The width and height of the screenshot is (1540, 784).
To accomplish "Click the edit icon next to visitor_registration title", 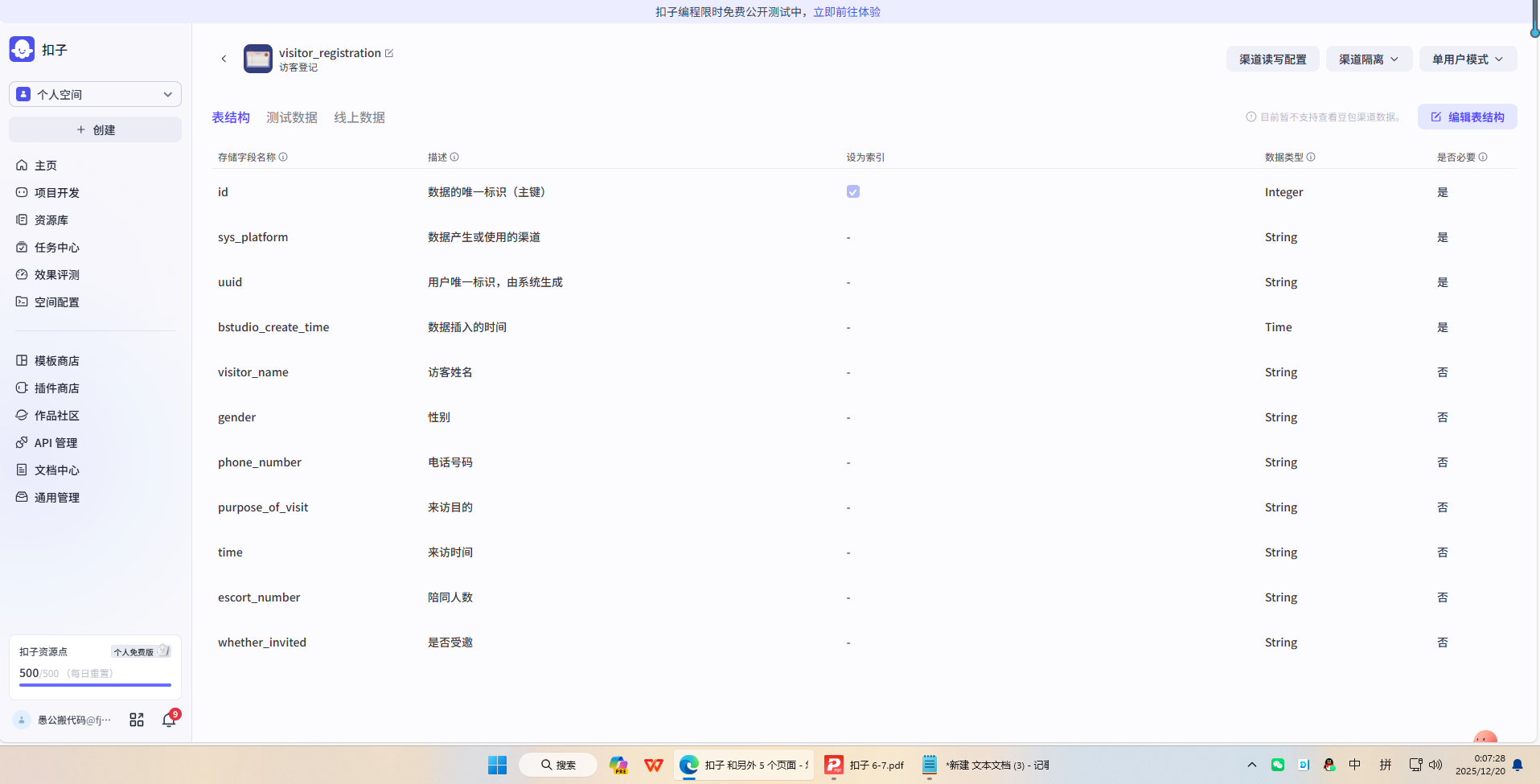I will click(390, 52).
